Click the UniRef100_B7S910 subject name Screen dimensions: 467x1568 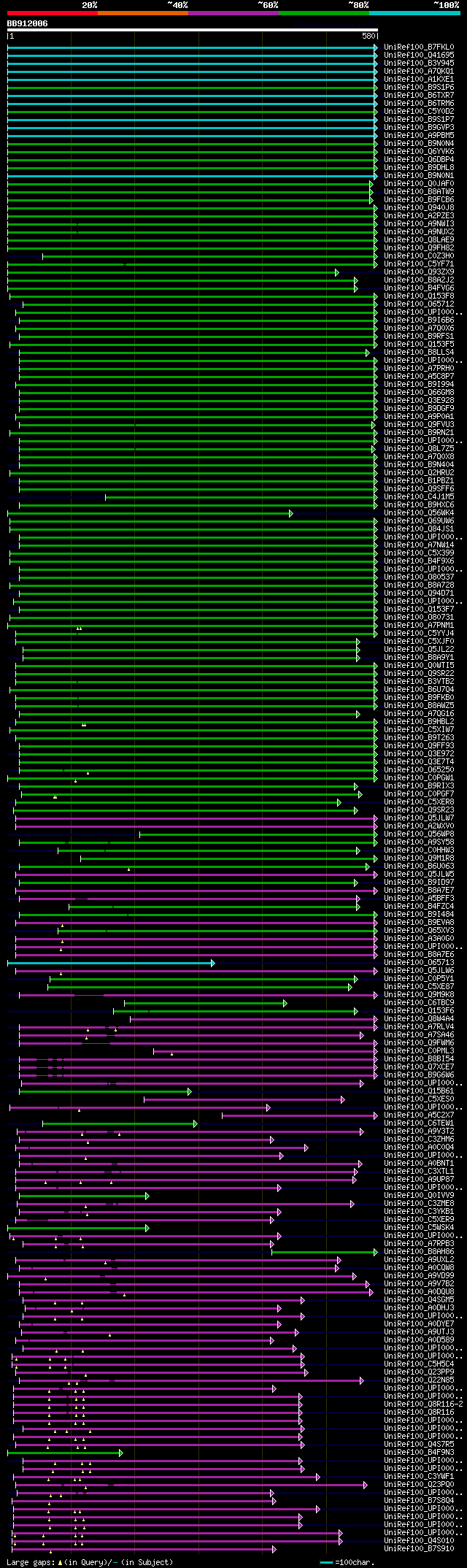pos(419,1549)
